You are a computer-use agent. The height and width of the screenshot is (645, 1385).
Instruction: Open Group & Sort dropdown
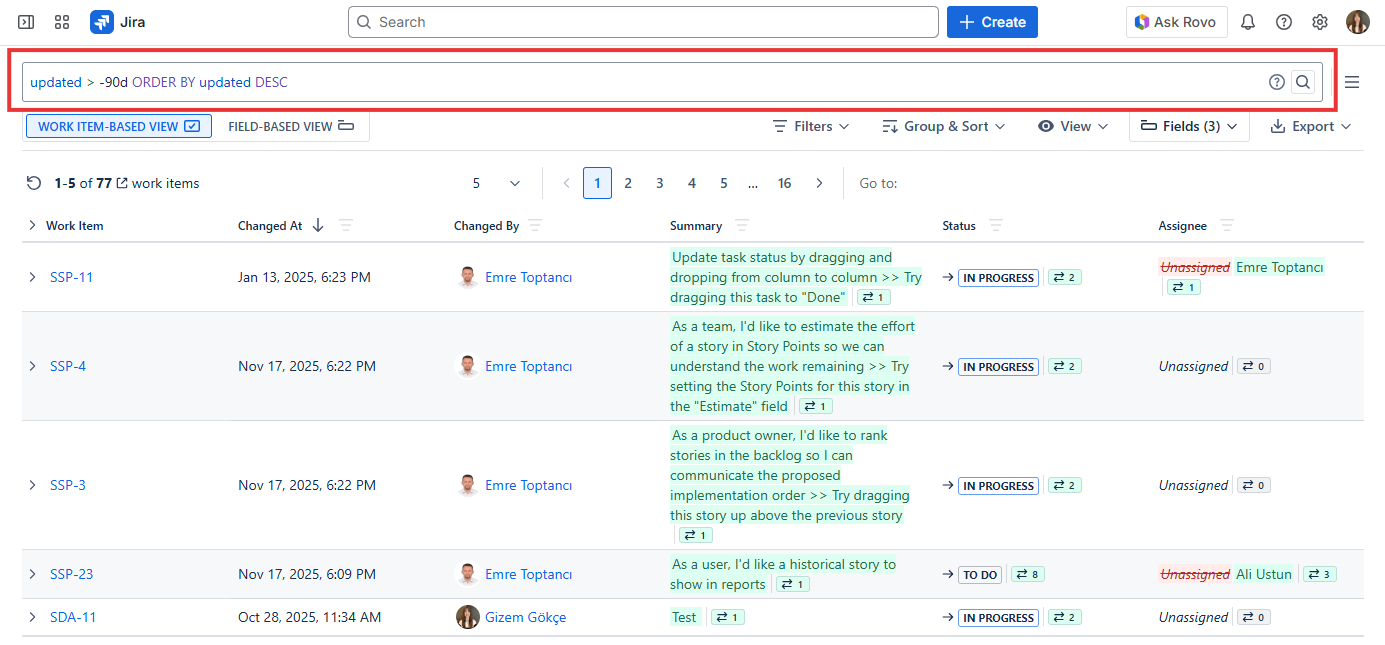point(943,126)
